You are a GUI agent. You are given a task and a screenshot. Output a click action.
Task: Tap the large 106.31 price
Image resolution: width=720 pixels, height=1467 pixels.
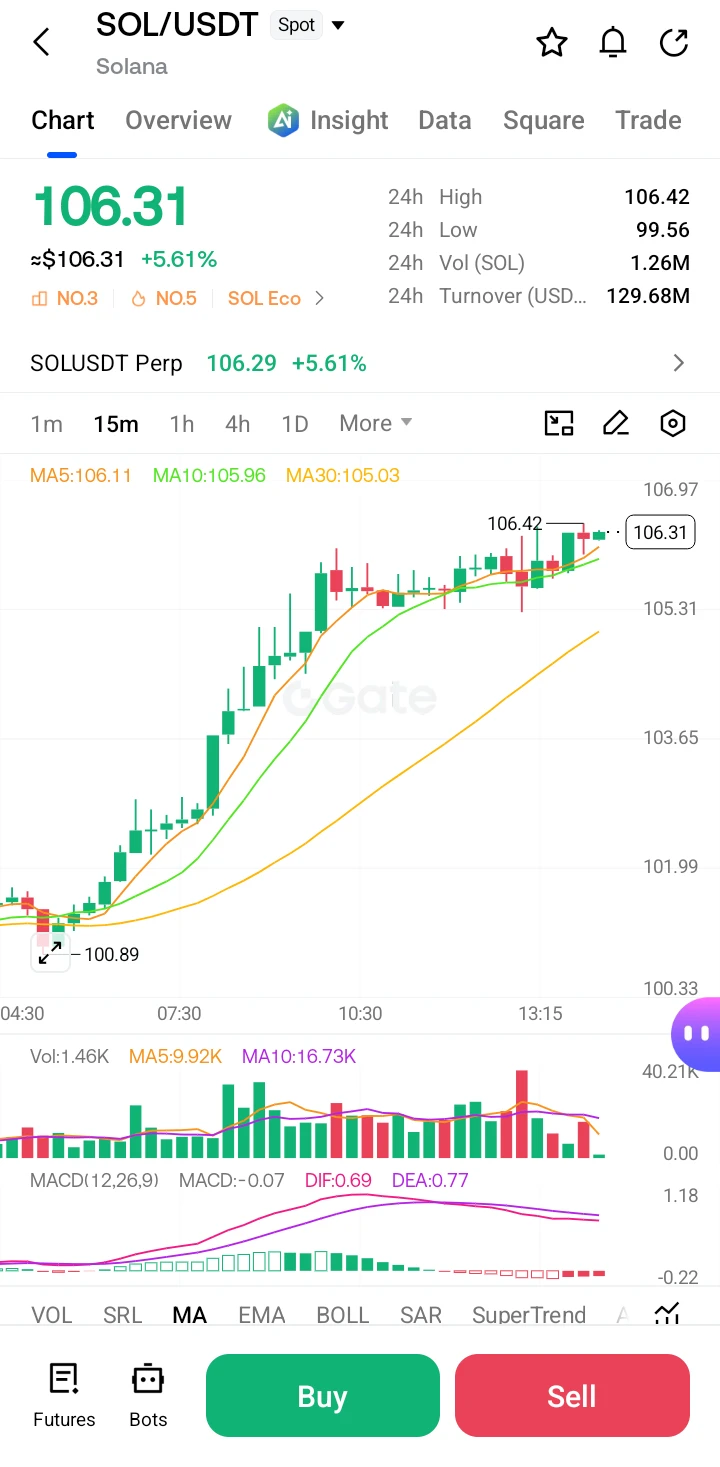(111, 207)
